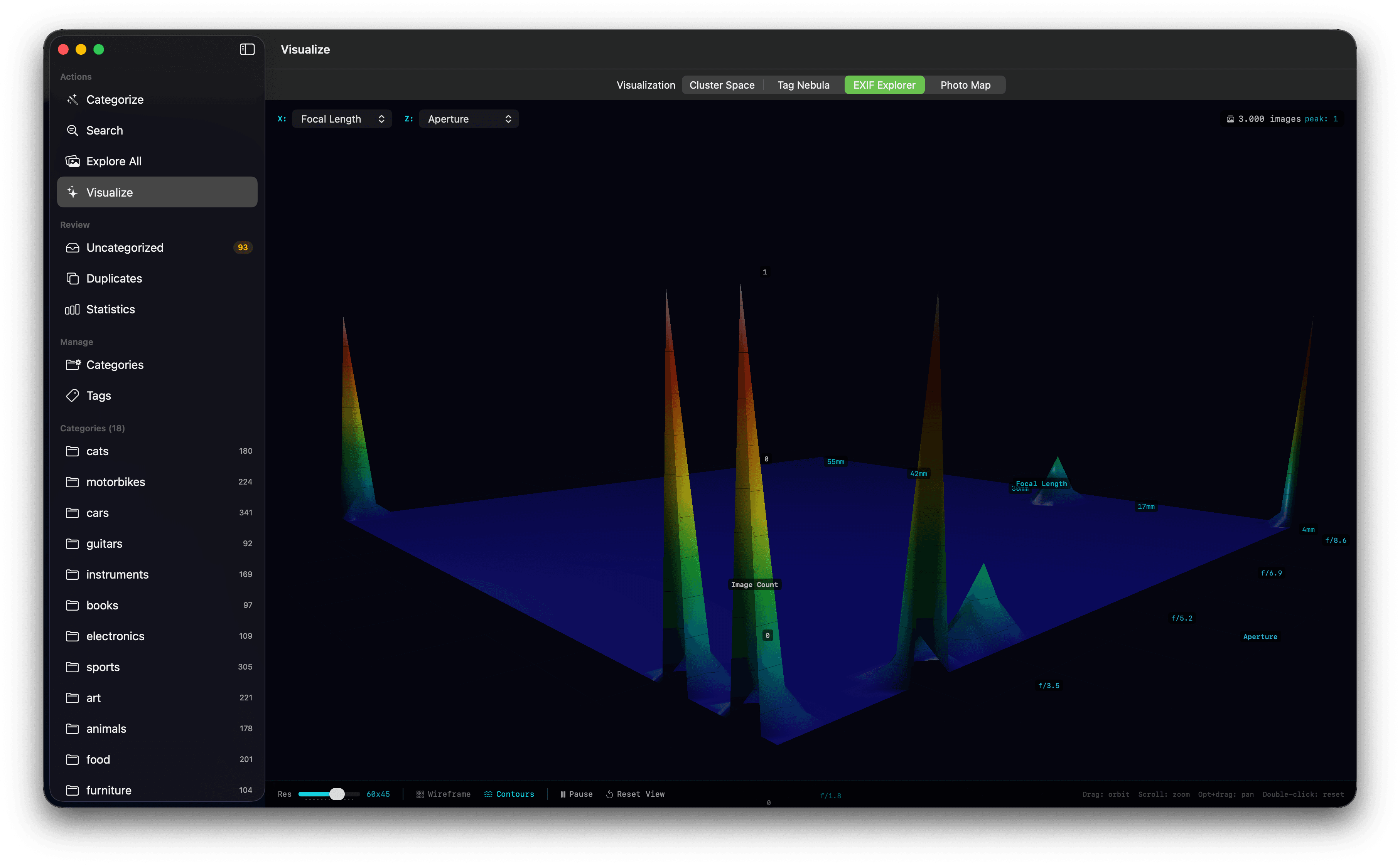Click the 17mm tick label

pyautogui.click(x=1146, y=507)
